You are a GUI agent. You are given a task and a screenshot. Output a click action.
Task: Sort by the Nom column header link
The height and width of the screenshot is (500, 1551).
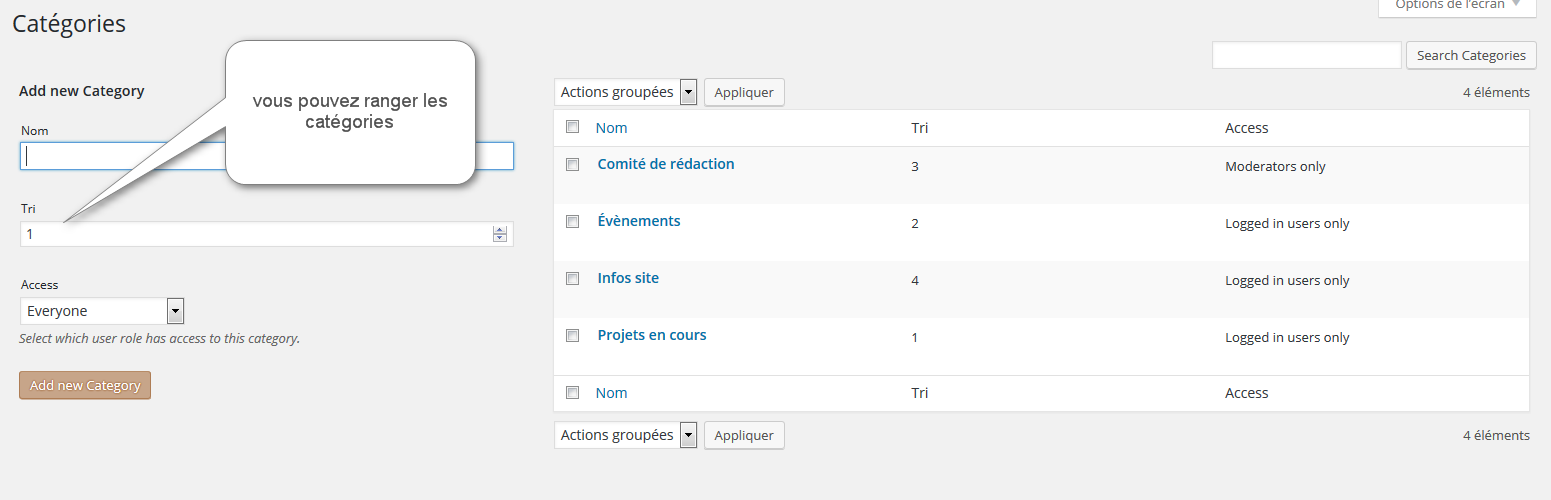pos(611,128)
